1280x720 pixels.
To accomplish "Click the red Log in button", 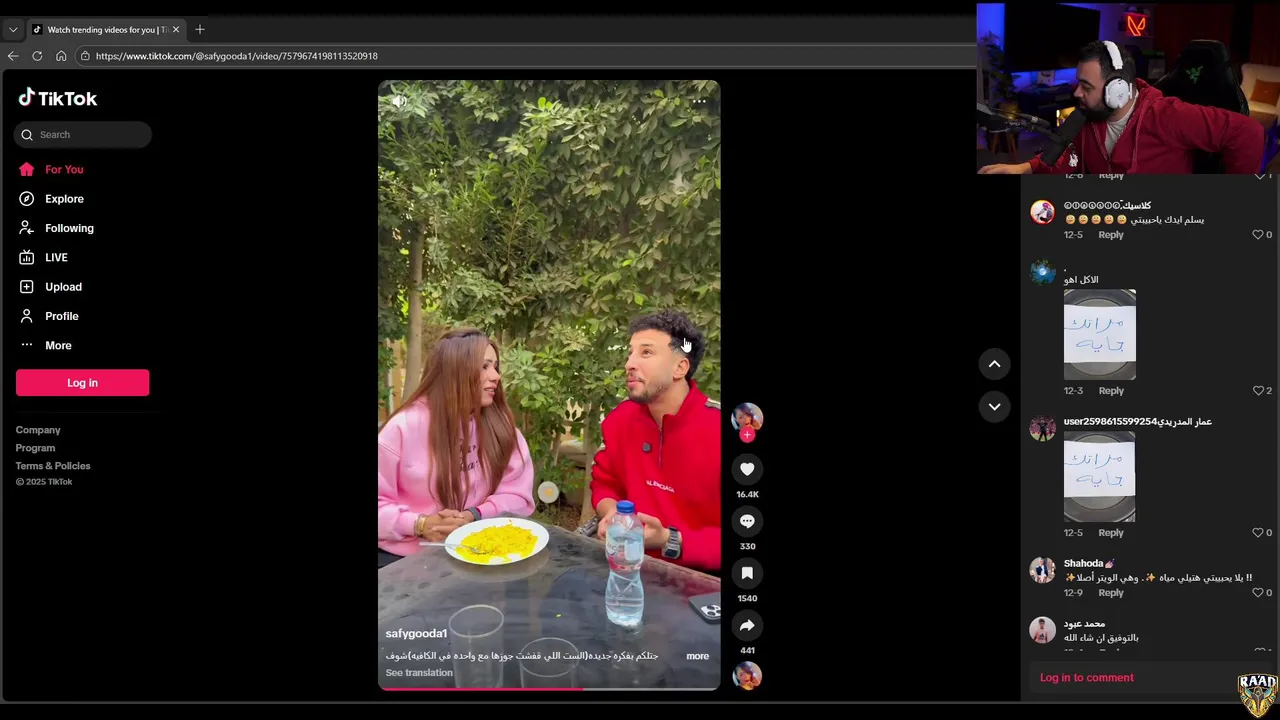I will (82, 383).
